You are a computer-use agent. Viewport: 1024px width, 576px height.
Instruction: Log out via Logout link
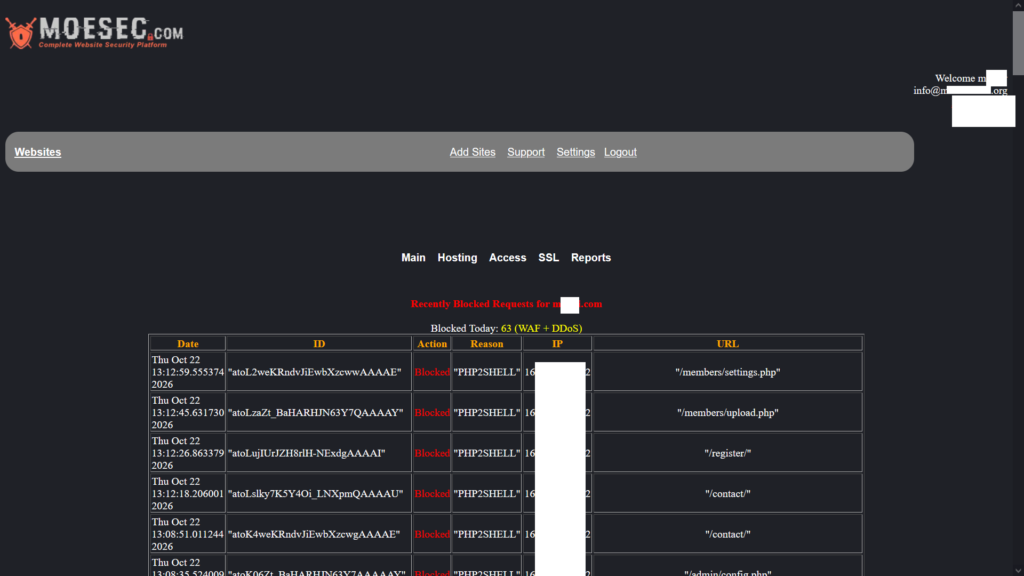(x=620, y=152)
